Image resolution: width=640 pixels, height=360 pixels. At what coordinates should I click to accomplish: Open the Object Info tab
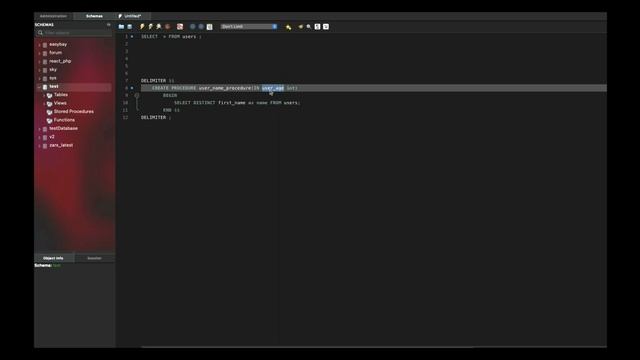(53, 258)
